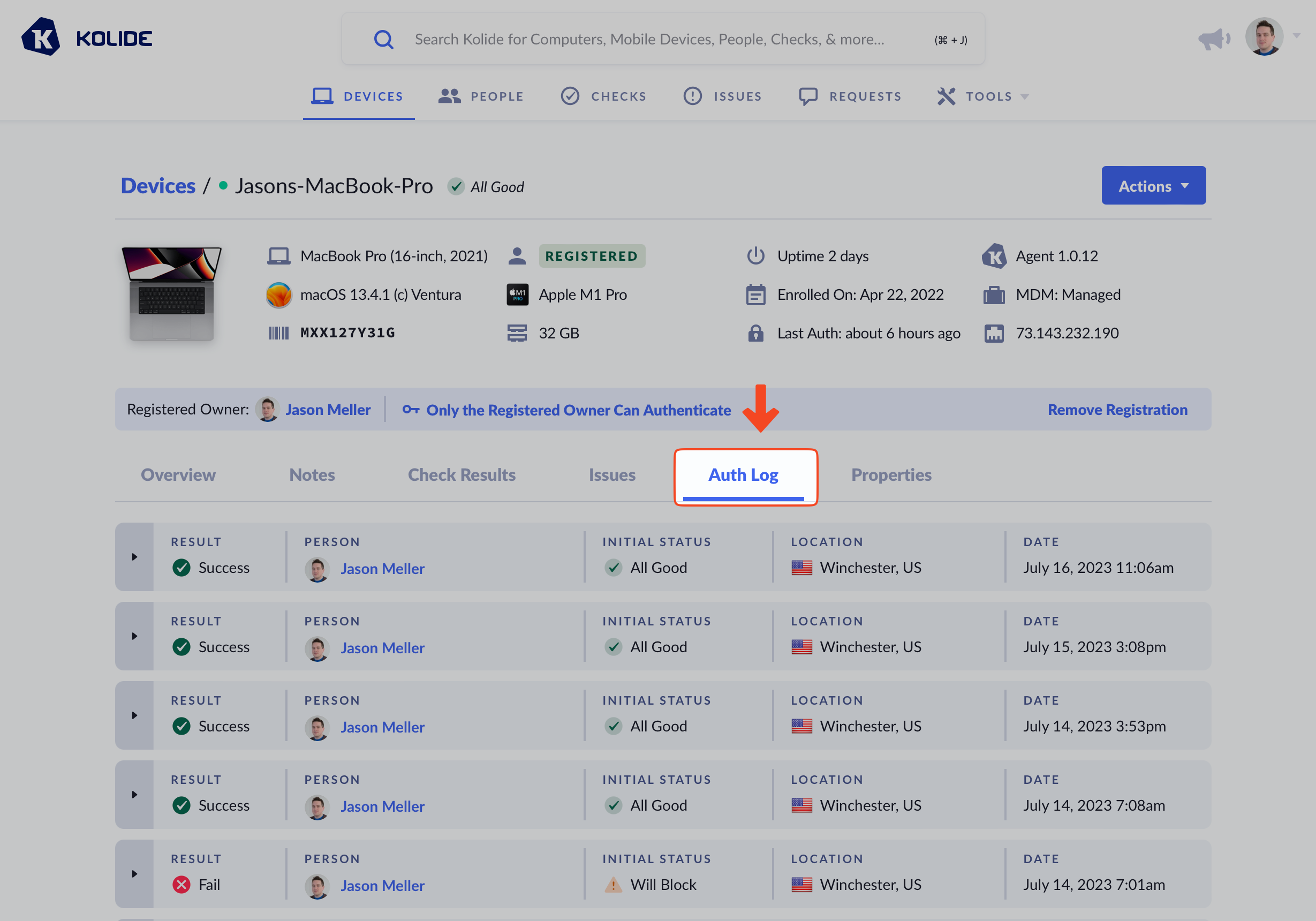
Task: Click the red Fail icon in last row
Action: [x=181, y=885]
